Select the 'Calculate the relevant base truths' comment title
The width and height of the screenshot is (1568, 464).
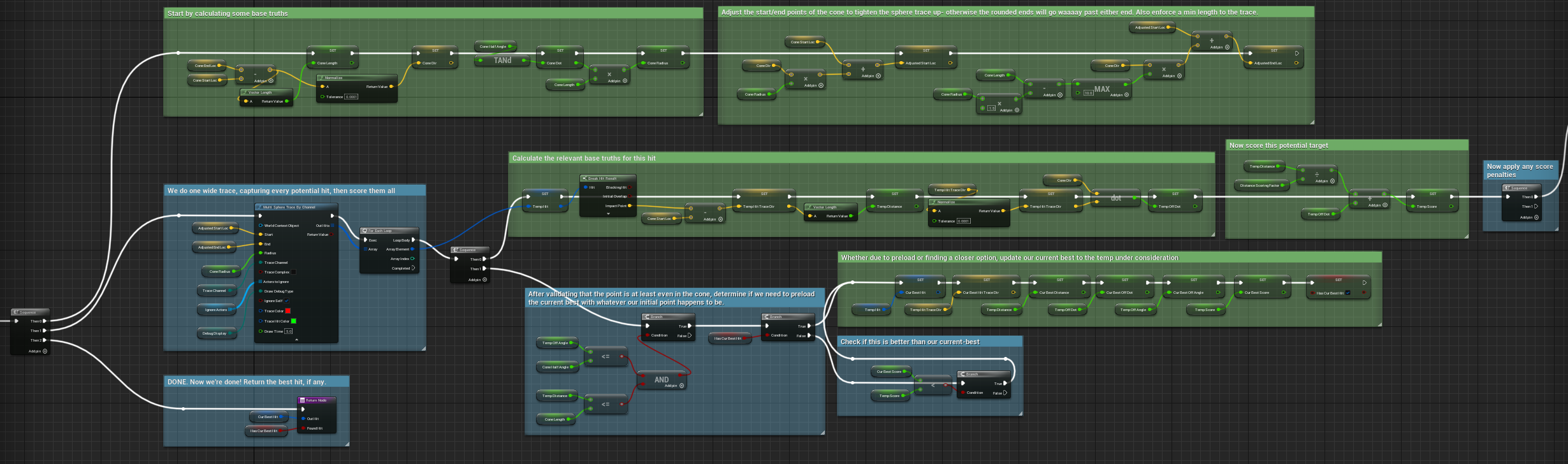[584, 158]
